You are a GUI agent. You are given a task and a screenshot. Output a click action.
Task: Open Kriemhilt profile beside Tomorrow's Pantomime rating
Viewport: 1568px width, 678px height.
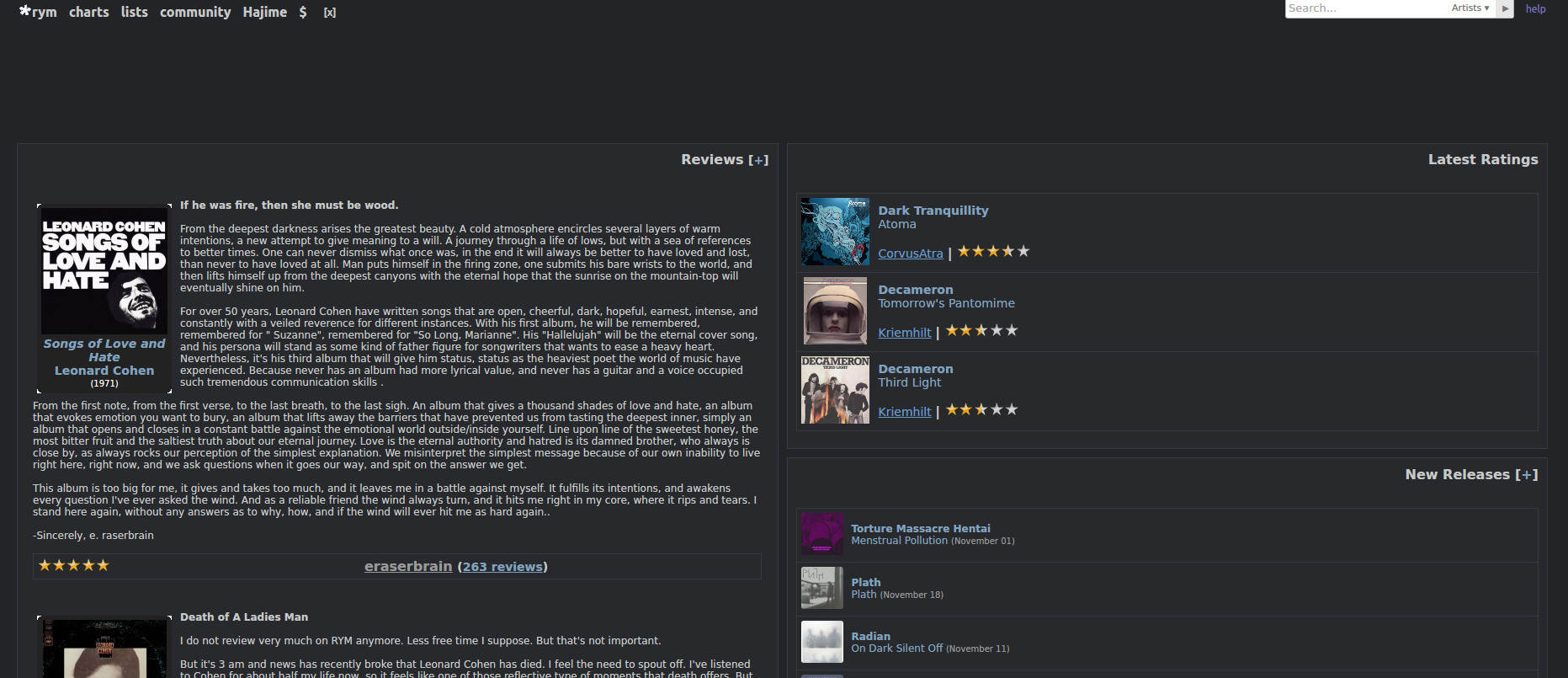[905, 333]
